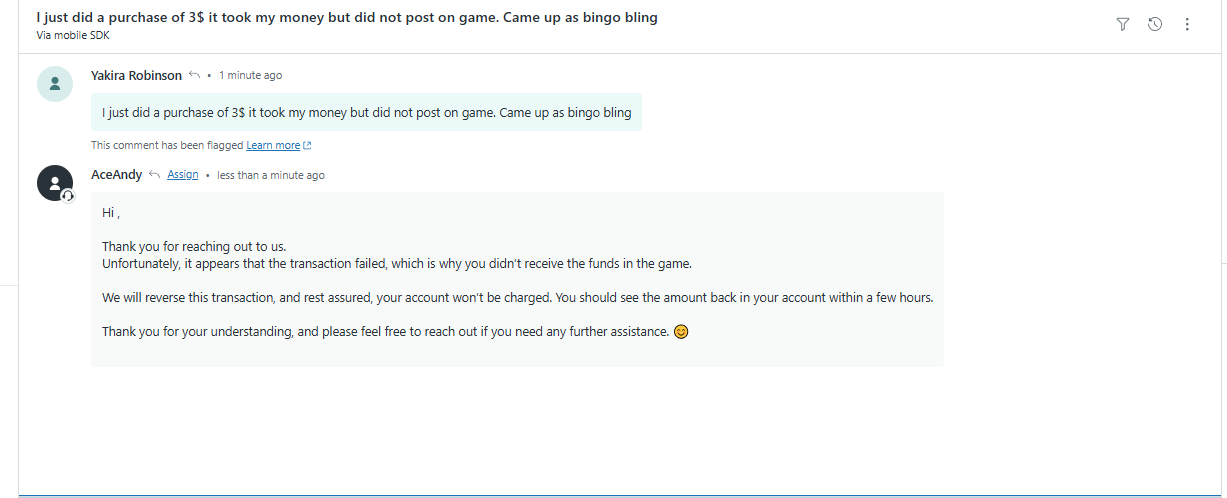Select the customer's highlighted message bubble
This screenshot has width=1227, height=498.
tap(366, 113)
